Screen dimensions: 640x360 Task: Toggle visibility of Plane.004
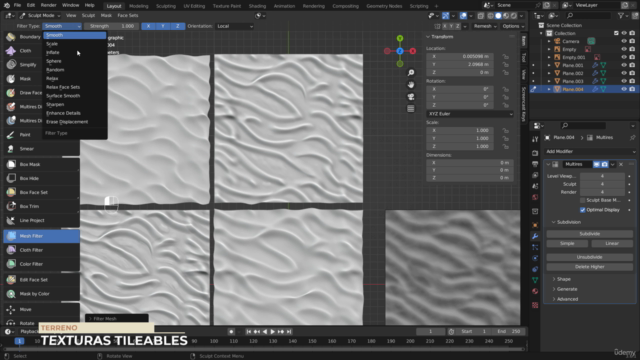click(624, 89)
